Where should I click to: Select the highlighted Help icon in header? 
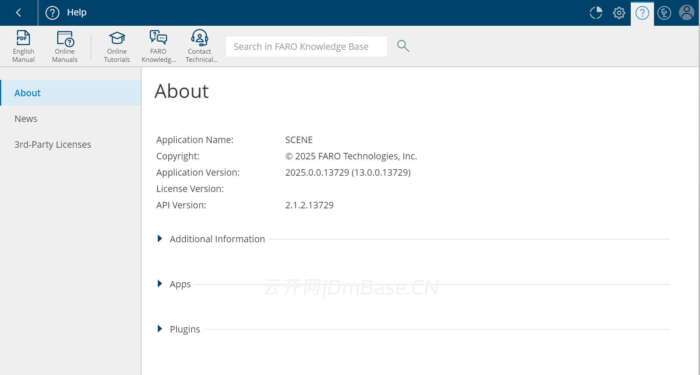tap(642, 13)
